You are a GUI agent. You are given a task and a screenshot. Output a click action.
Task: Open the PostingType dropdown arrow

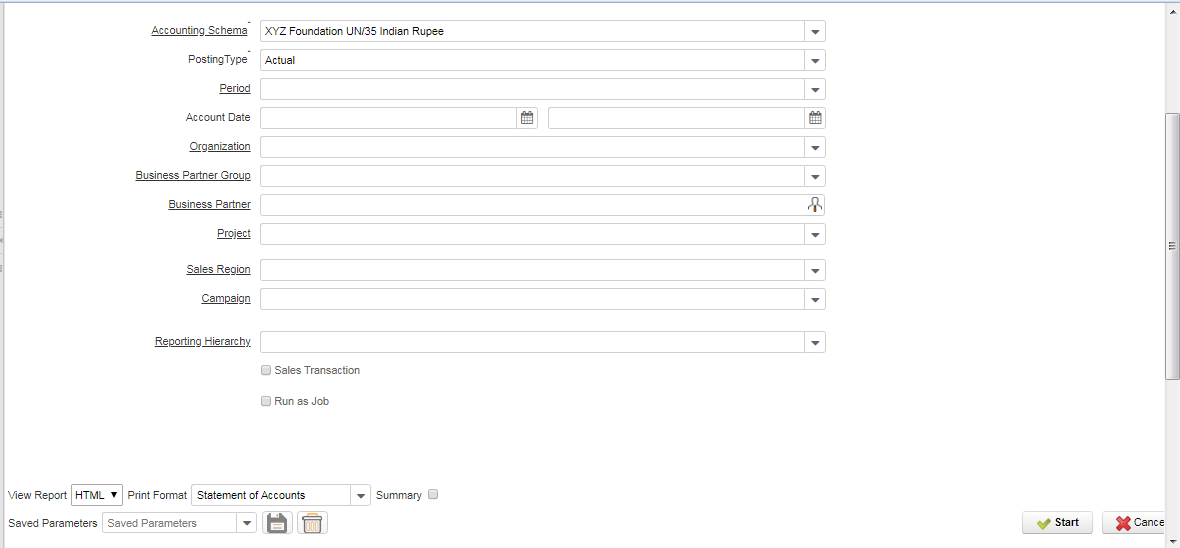(815, 60)
